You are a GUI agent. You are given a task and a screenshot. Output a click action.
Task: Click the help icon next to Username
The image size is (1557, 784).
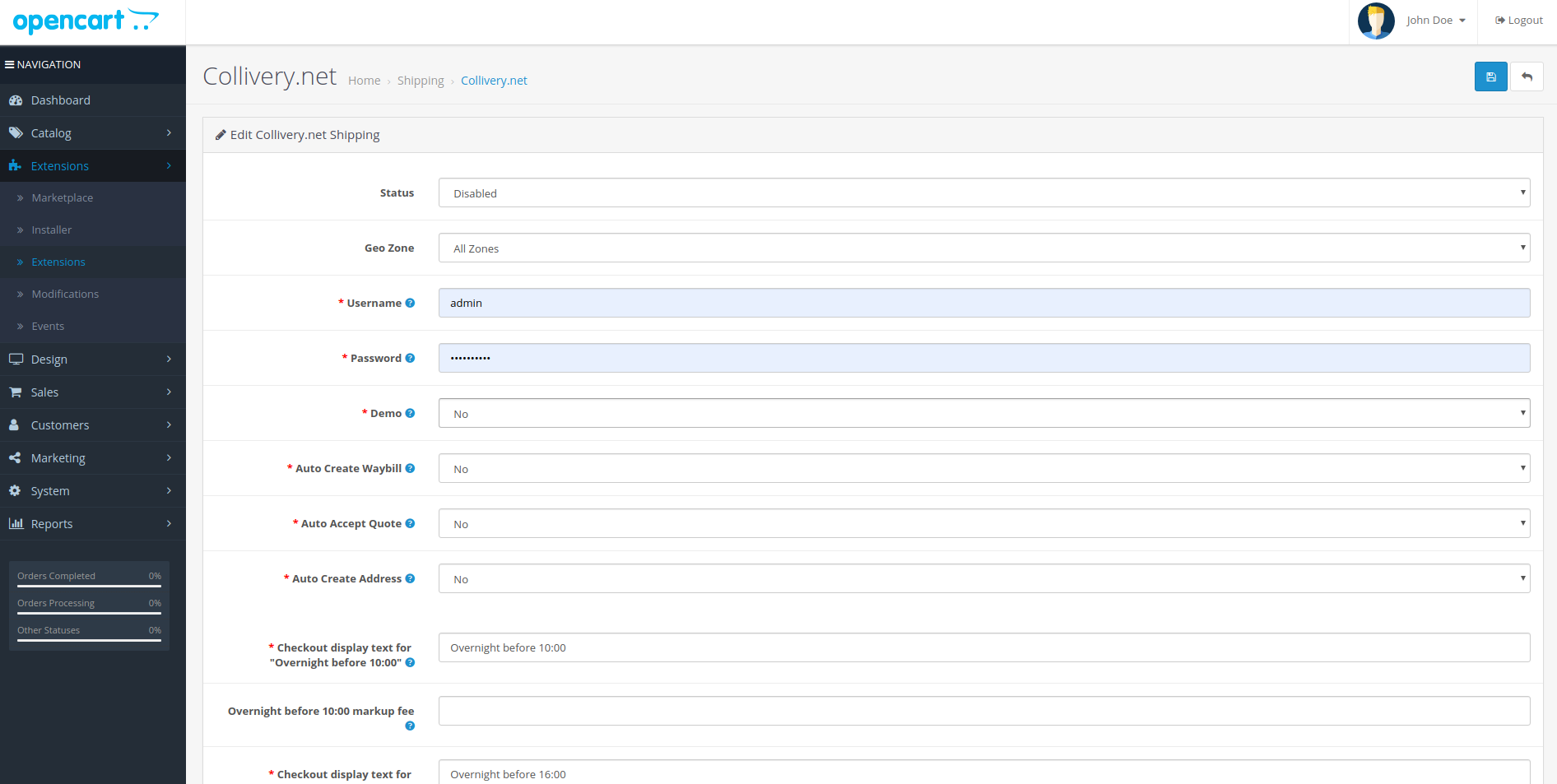[410, 303]
